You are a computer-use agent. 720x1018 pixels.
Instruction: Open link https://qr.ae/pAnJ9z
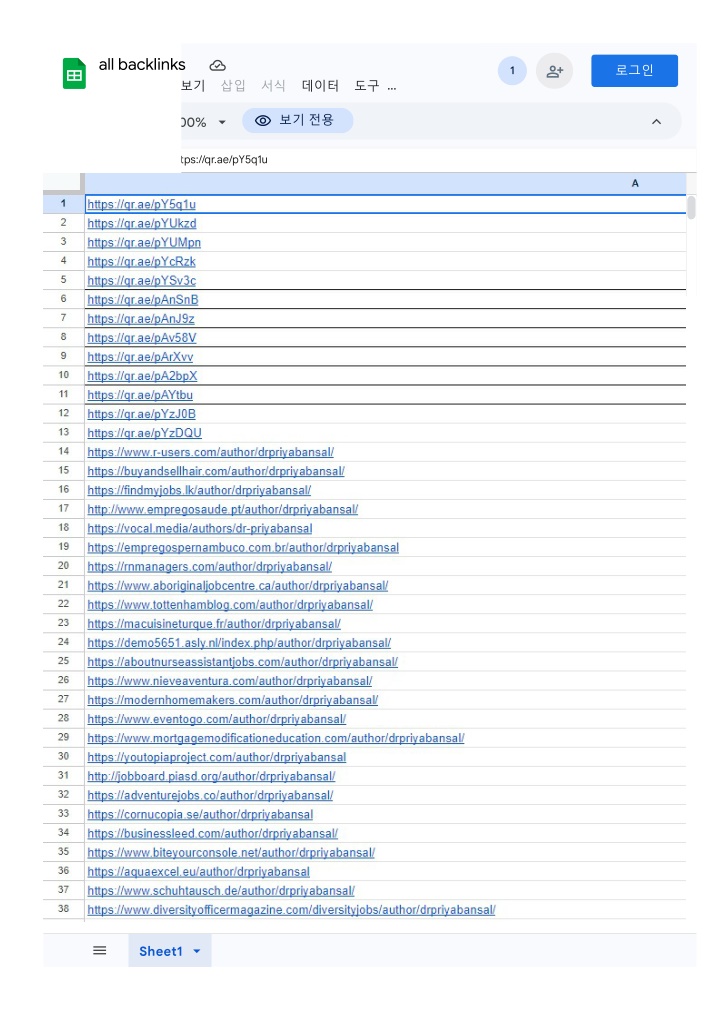(141, 319)
